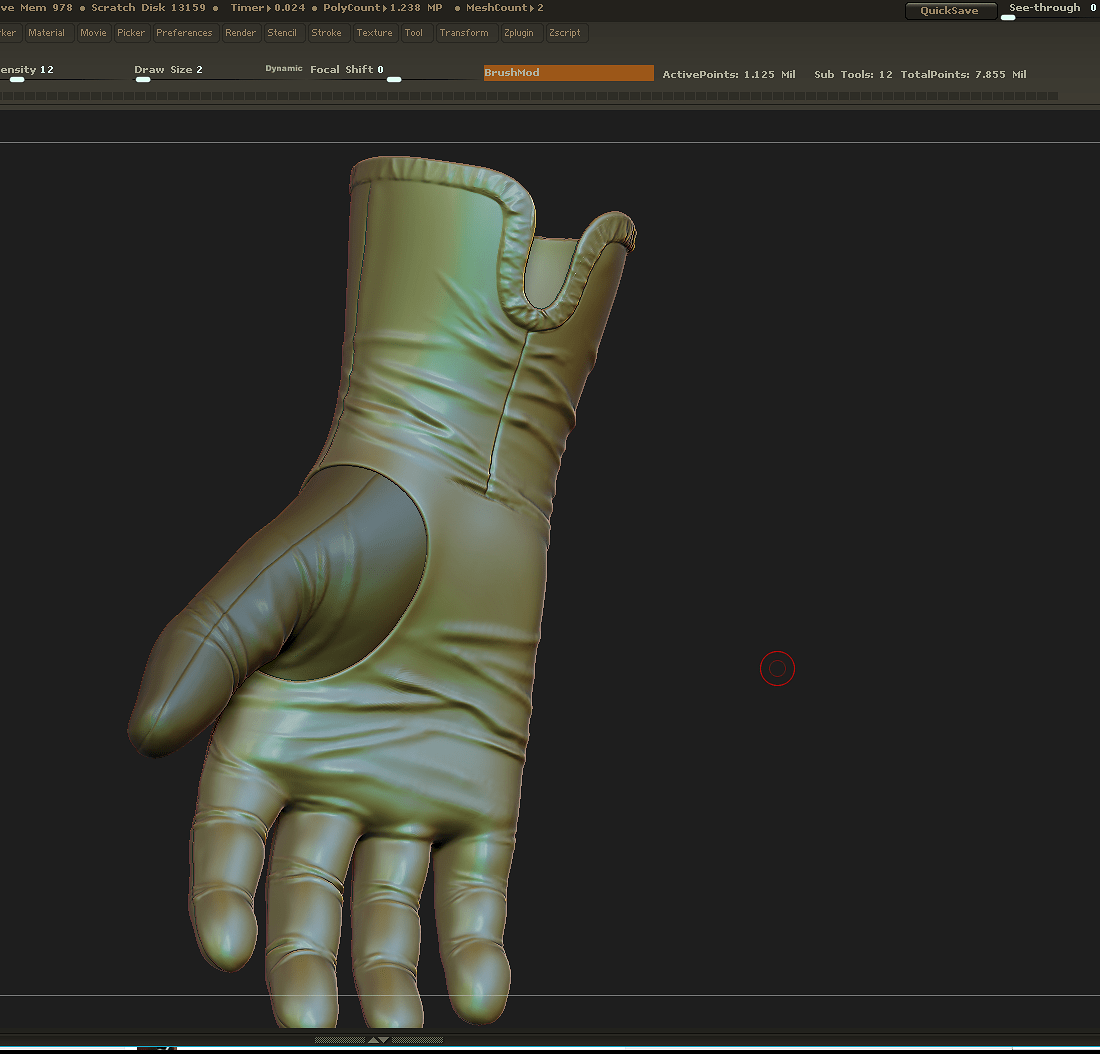
Task: Click the PolyCount 1.238 MP readout
Action: pyautogui.click(x=383, y=8)
